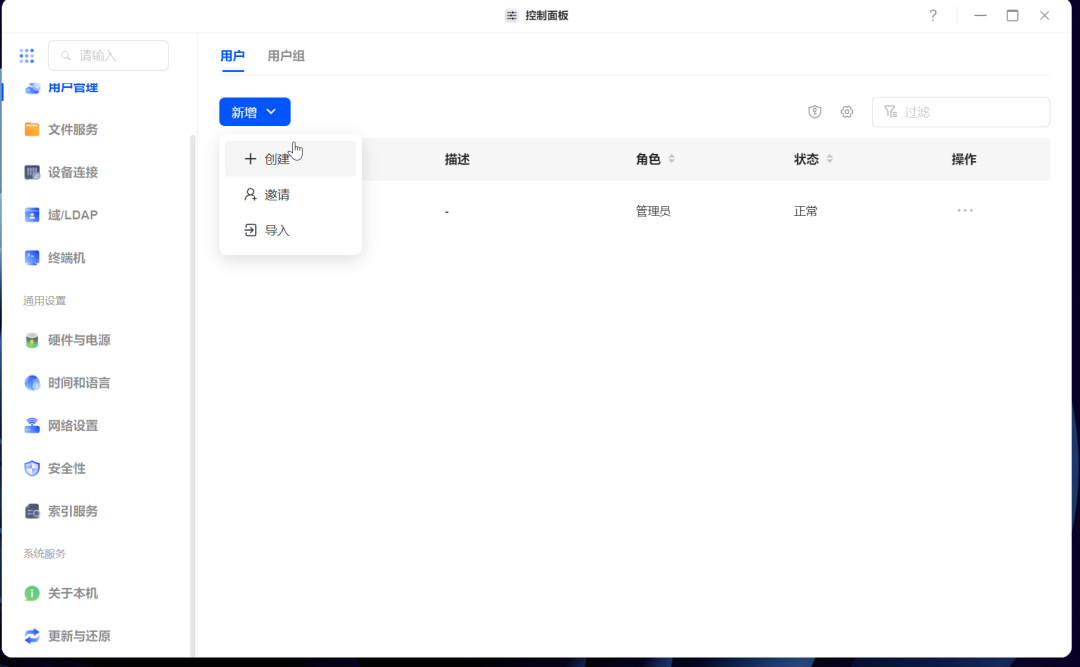1080x667 pixels.
Task: Click the 正常 status cell
Action: (x=805, y=212)
